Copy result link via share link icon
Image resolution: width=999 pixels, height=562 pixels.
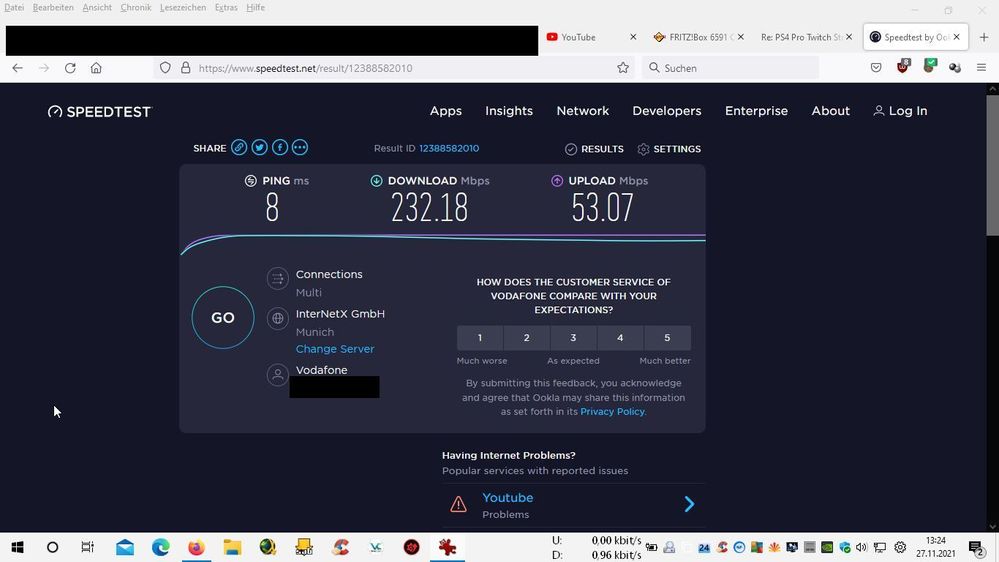[239, 148]
